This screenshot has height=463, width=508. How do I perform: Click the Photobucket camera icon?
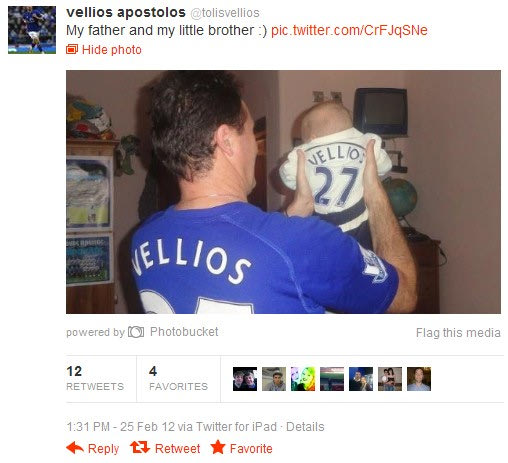coord(136,332)
